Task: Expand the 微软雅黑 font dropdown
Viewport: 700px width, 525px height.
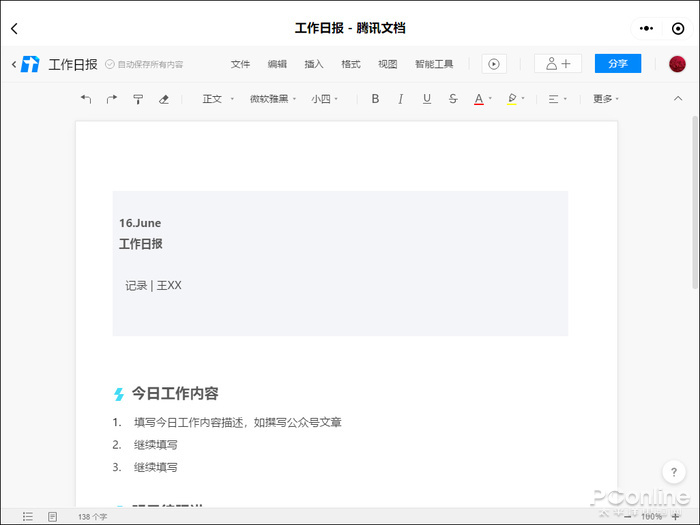Action: click(273, 99)
